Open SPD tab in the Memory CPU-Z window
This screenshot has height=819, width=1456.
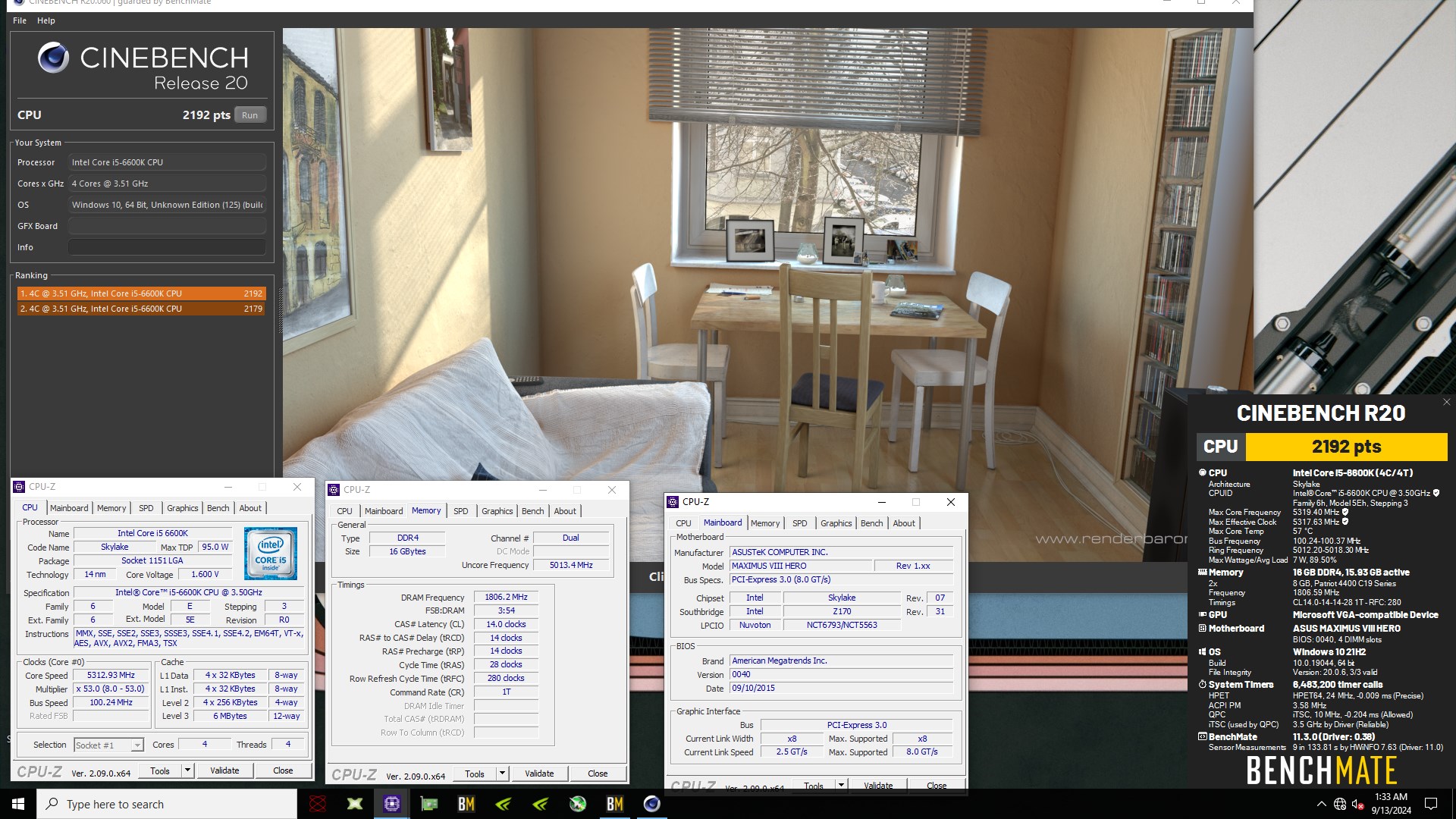[x=461, y=511]
